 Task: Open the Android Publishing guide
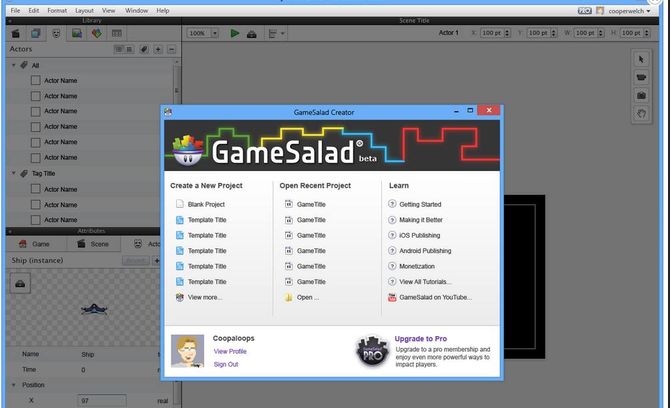coord(425,251)
